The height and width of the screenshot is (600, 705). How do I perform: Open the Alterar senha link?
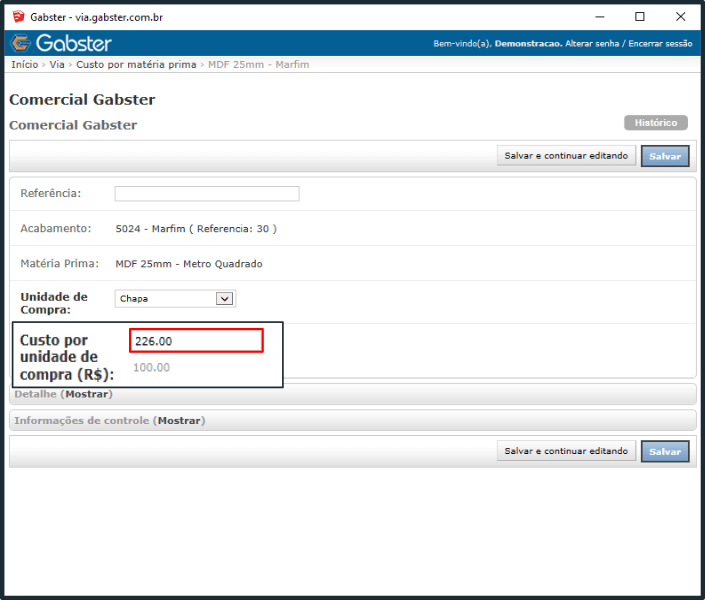(x=592, y=44)
